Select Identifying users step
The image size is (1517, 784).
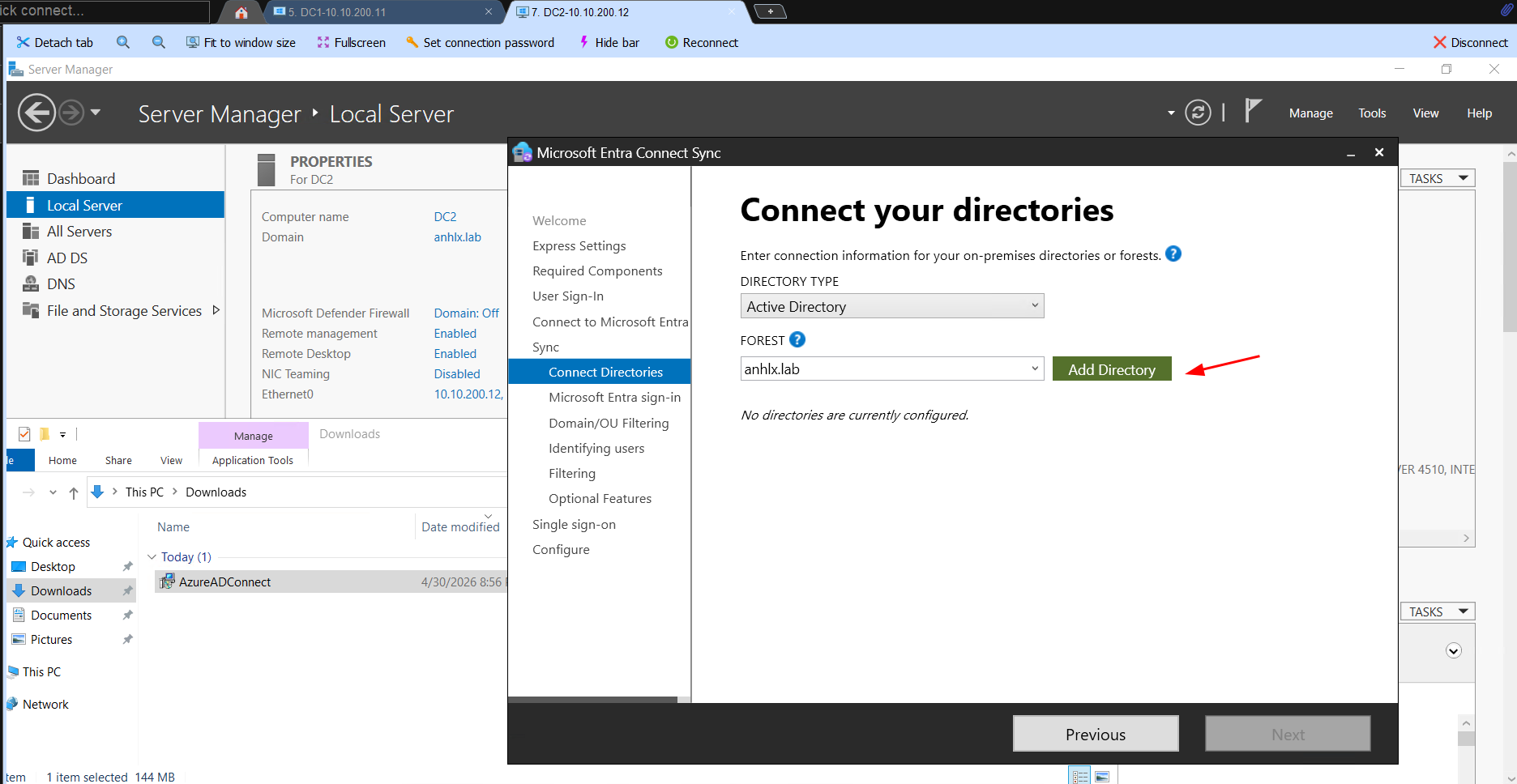click(x=596, y=448)
